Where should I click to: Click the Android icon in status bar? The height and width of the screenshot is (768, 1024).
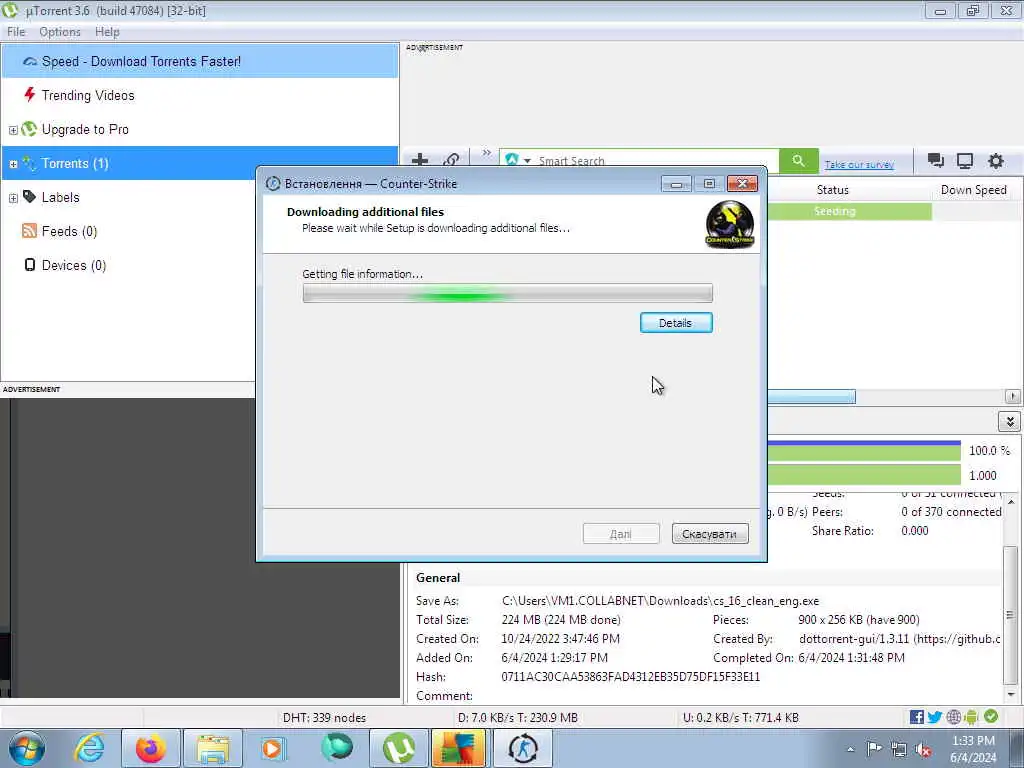971,717
